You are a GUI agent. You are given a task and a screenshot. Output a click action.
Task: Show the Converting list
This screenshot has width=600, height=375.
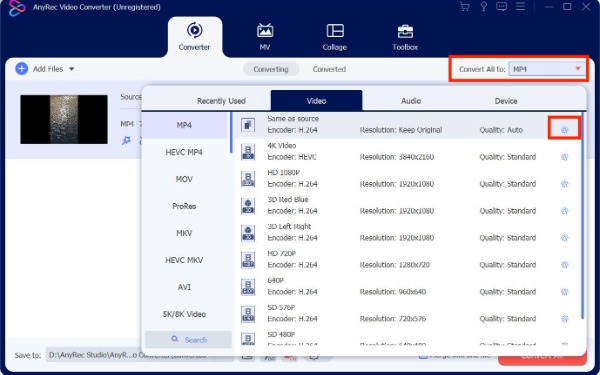pos(271,69)
